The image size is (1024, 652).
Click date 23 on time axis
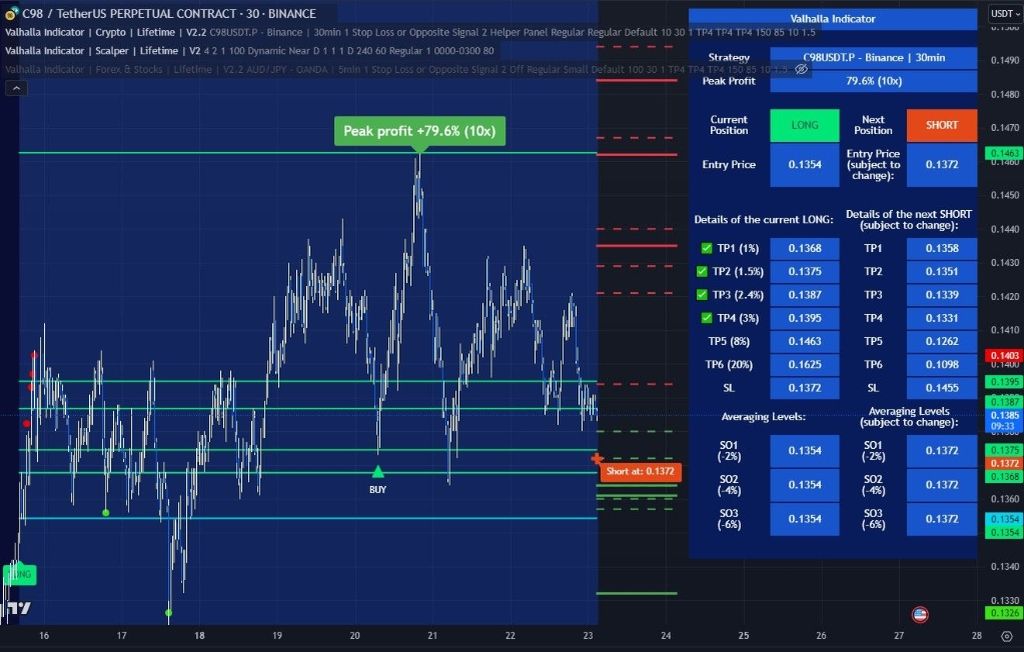coord(588,635)
